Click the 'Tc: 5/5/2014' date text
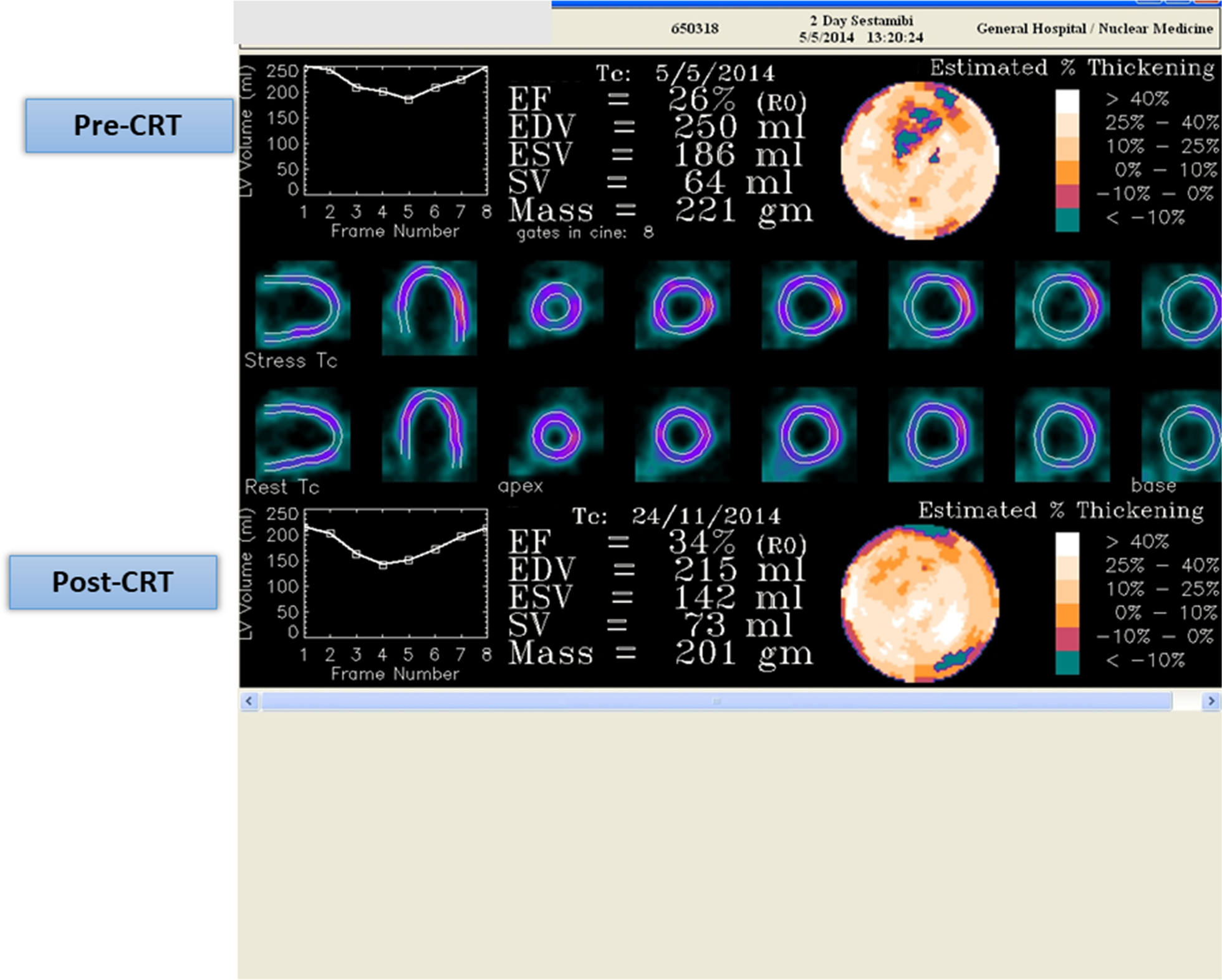Image resolution: width=1222 pixels, height=980 pixels. pos(685,74)
